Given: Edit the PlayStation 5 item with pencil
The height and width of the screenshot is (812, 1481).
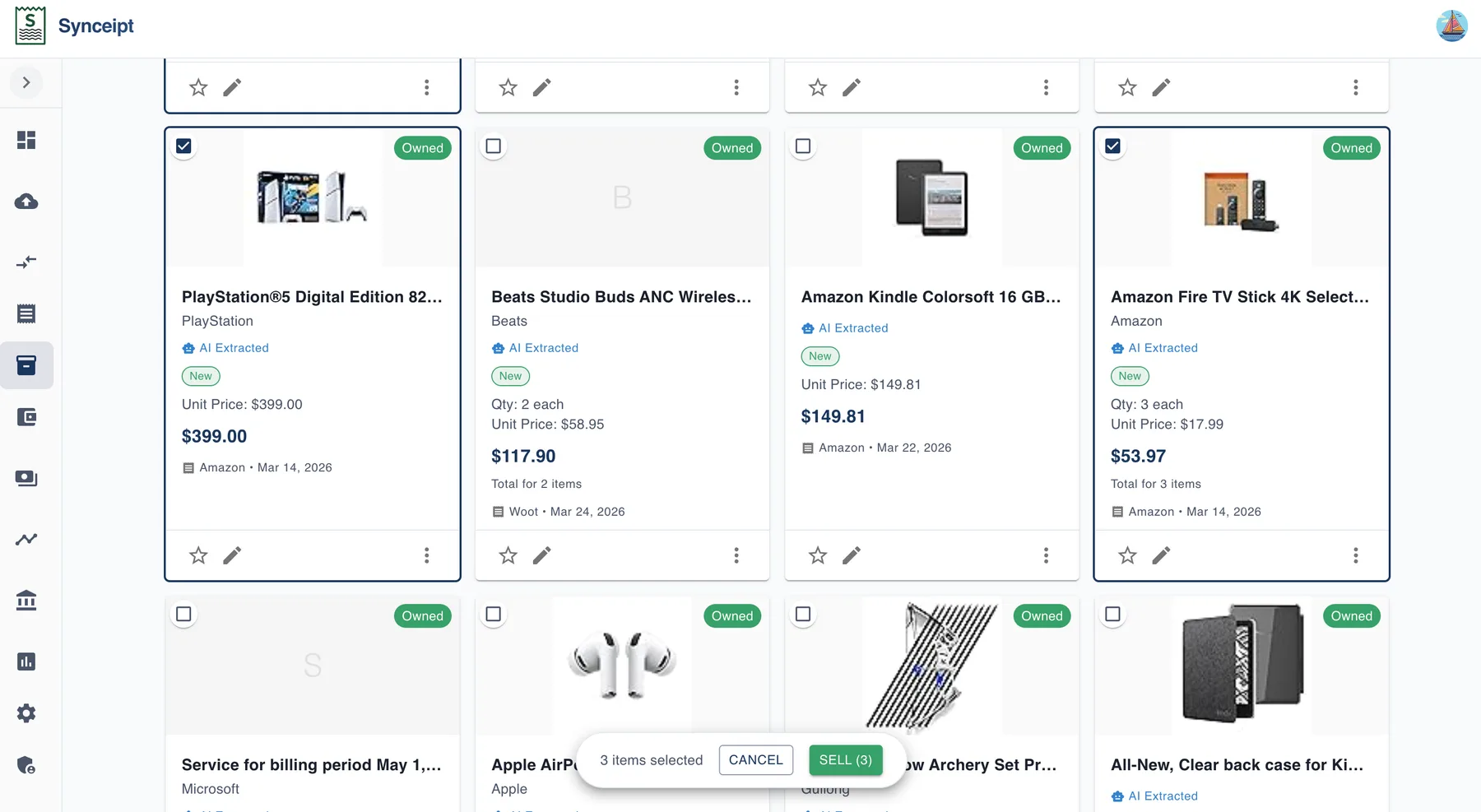Looking at the screenshot, I should [x=233, y=555].
